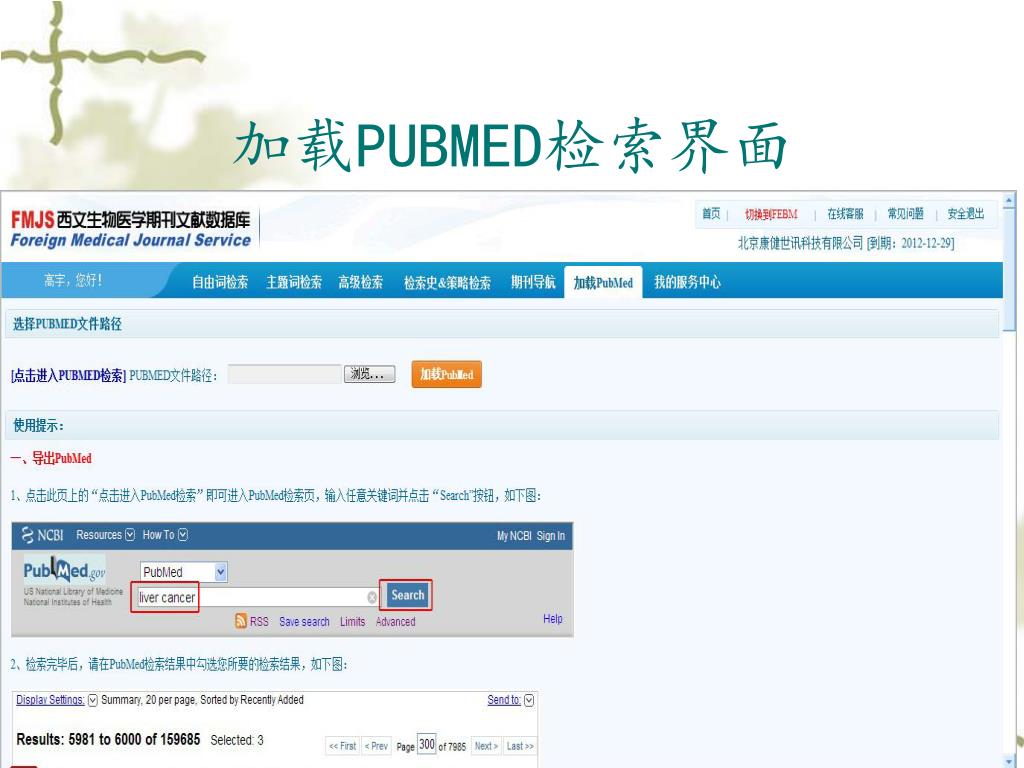The width and height of the screenshot is (1024, 768).
Task: Click the My NCBI link
Action: (x=514, y=536)
